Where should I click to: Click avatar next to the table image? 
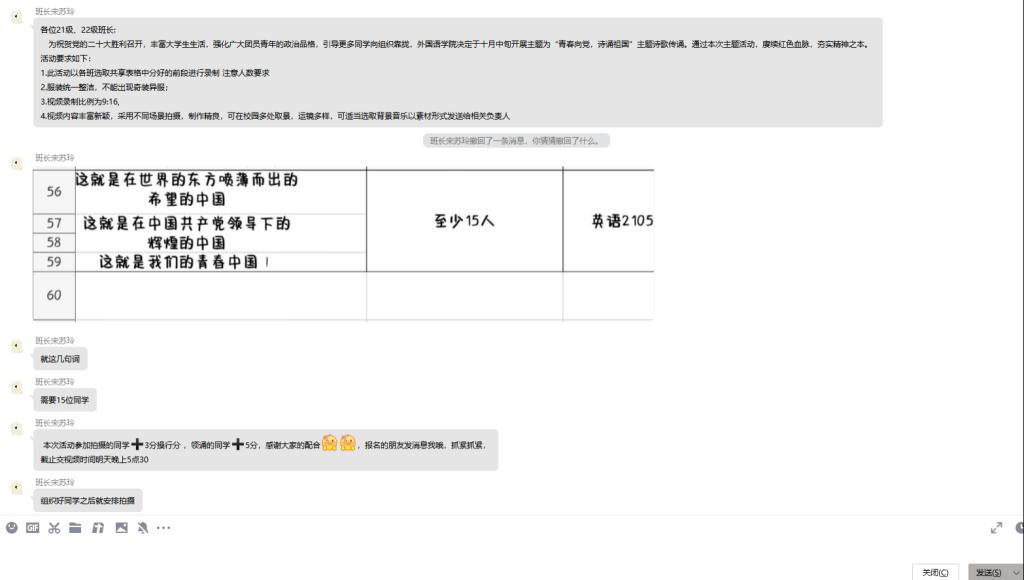[x=17, y=164]
